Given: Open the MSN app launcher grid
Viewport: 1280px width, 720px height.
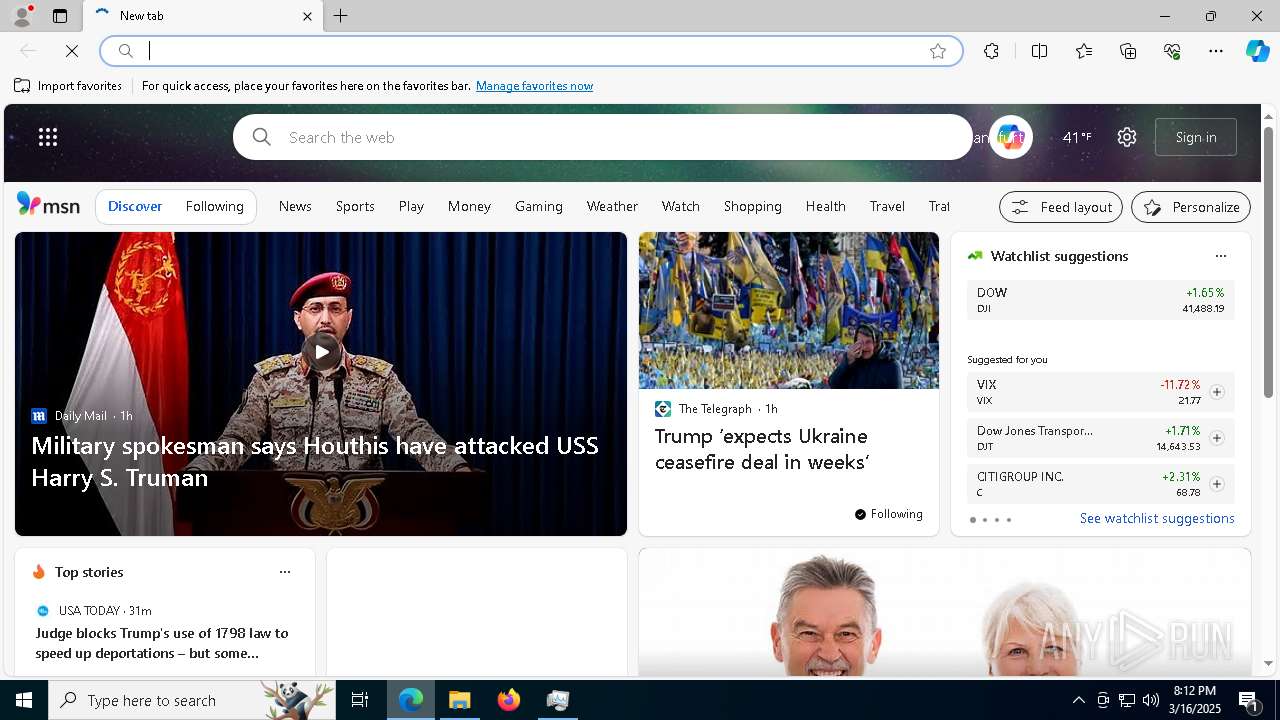Looking at the screenshot, I should coord(48,137).
